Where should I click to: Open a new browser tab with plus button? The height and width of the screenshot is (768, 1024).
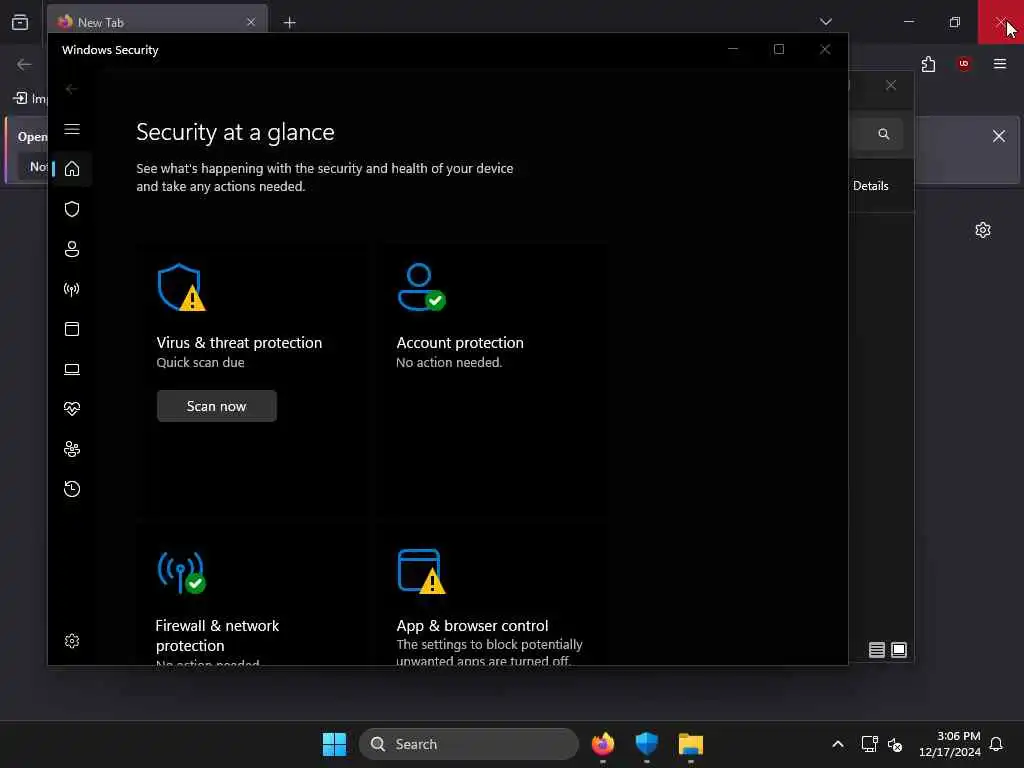(x=289, y=22)
